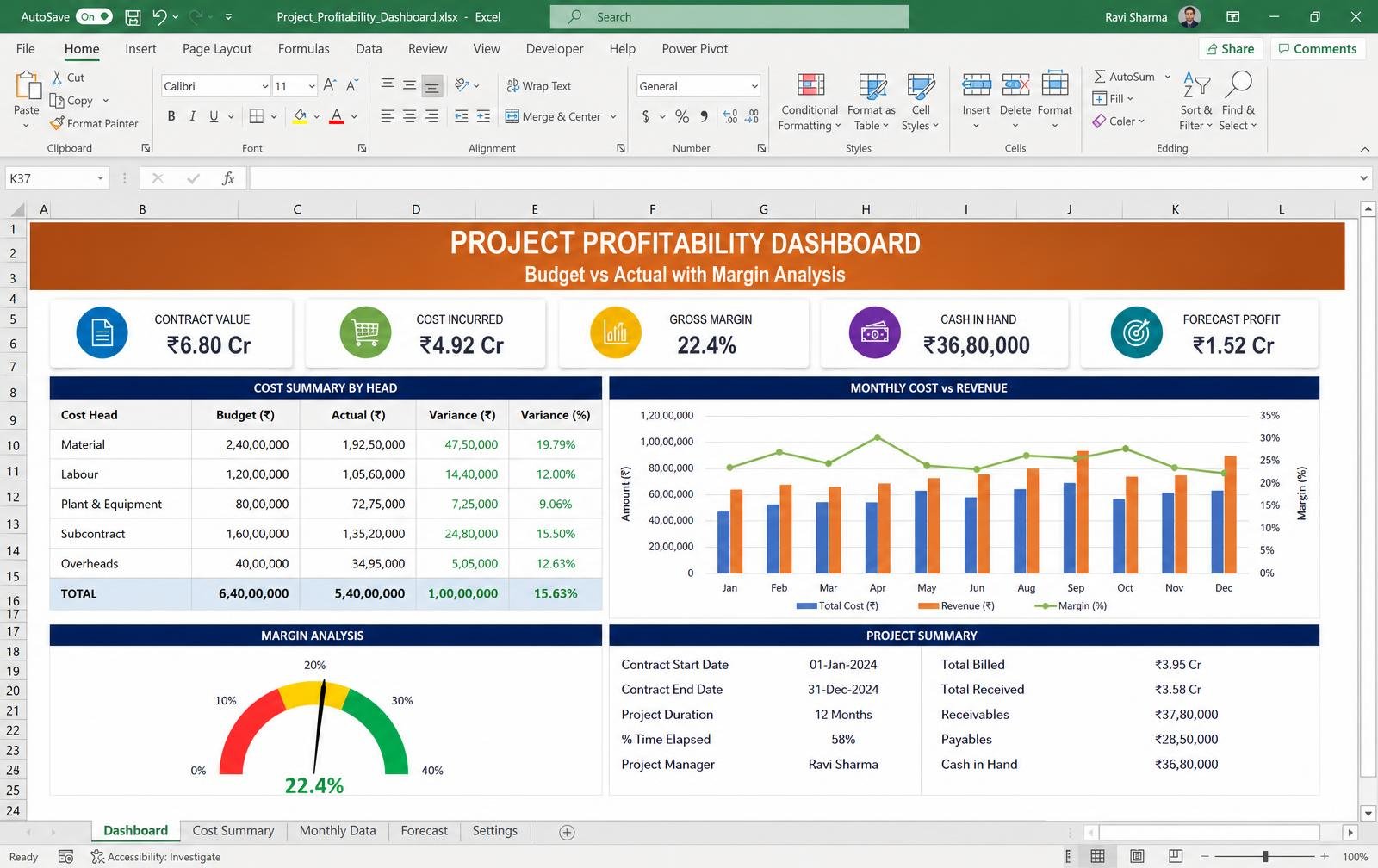Viewport: 1378px width, 868px height.
Task: Expand the formula bar
Action: point(1363,178)
